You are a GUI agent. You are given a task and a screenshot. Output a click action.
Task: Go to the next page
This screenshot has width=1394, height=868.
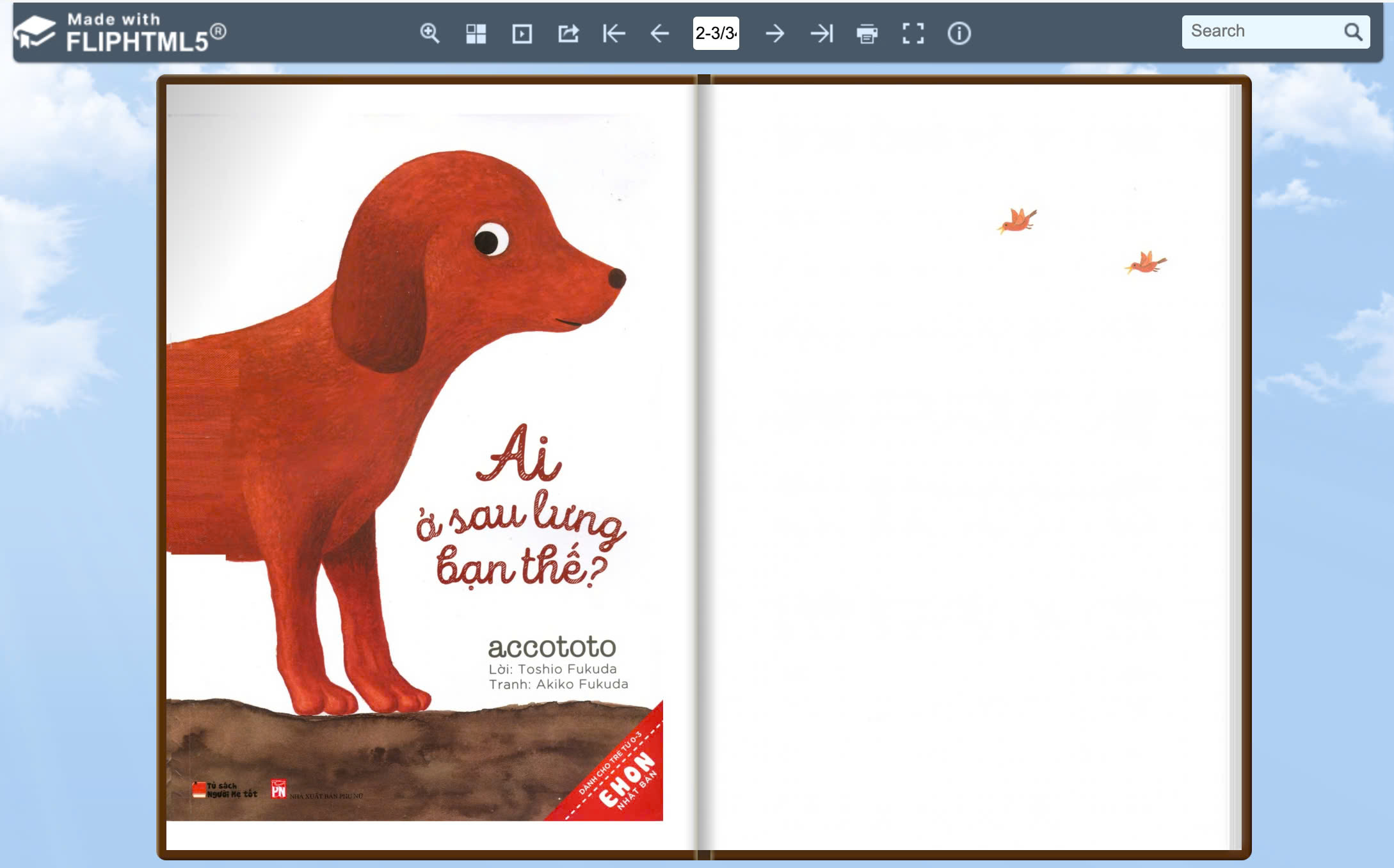774,33
